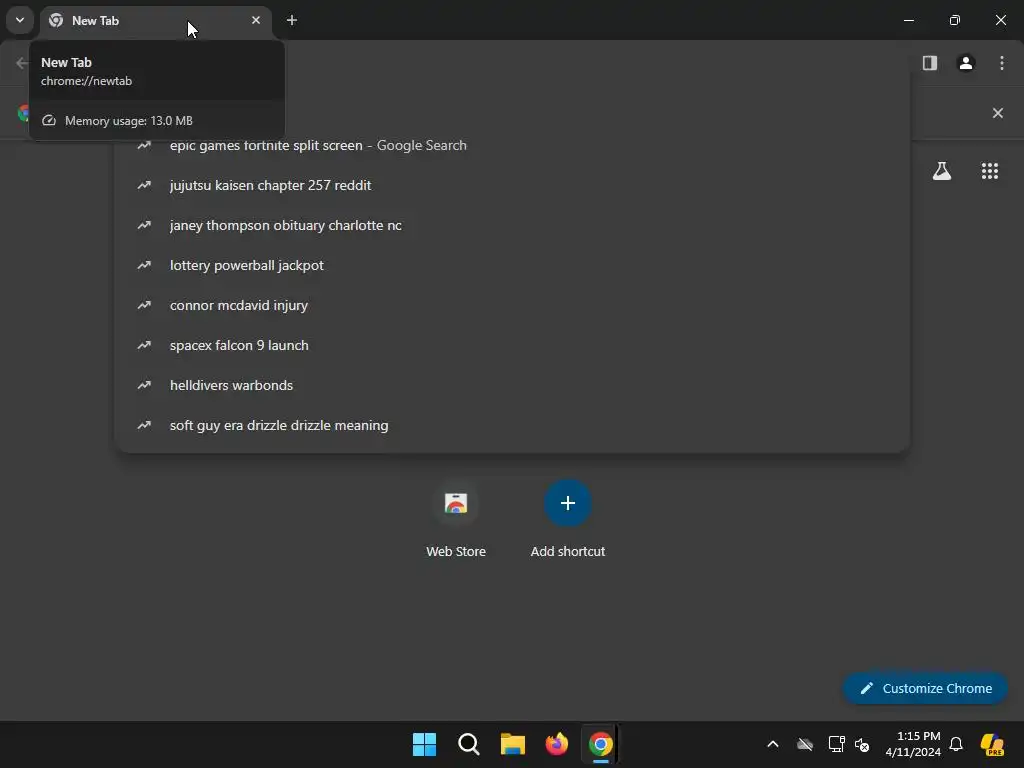Open Windows taskbar search
Viewport: 1024px width, 768px height.
pyautogui.click(x=469, y=744)
